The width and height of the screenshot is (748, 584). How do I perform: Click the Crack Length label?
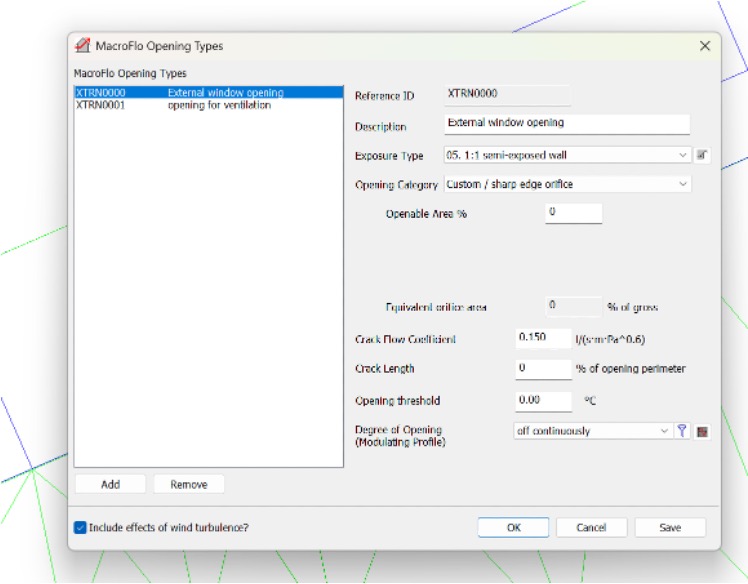384,369
